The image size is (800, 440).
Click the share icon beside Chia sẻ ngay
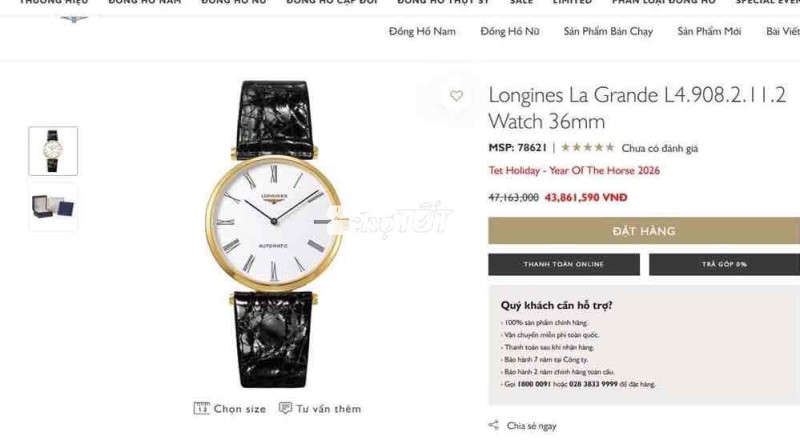(493, 425)
